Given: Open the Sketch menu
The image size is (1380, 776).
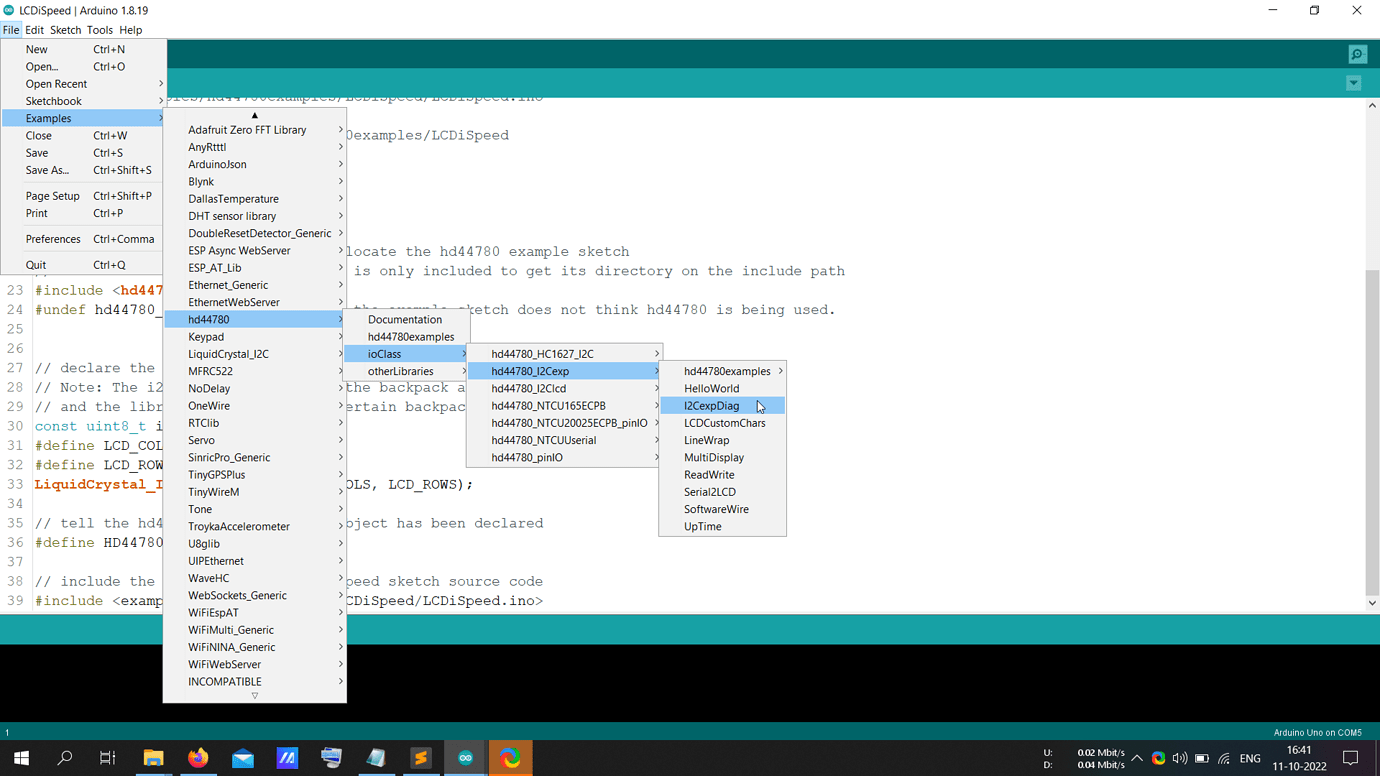Looking at the screenshot, I should click(65, 30).
